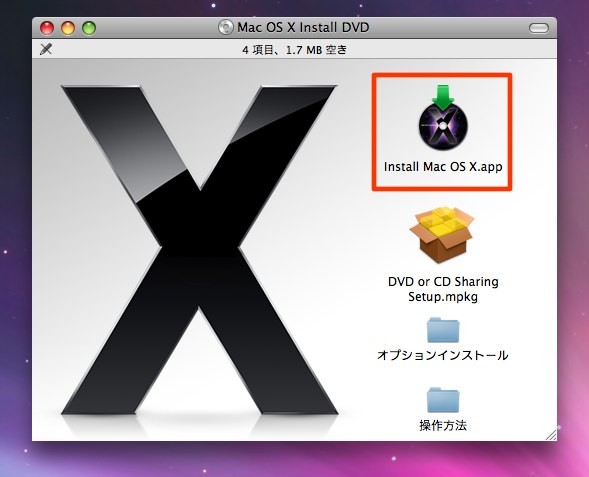
Task: Zoom the window with the green button
Action: coord(89,28)
